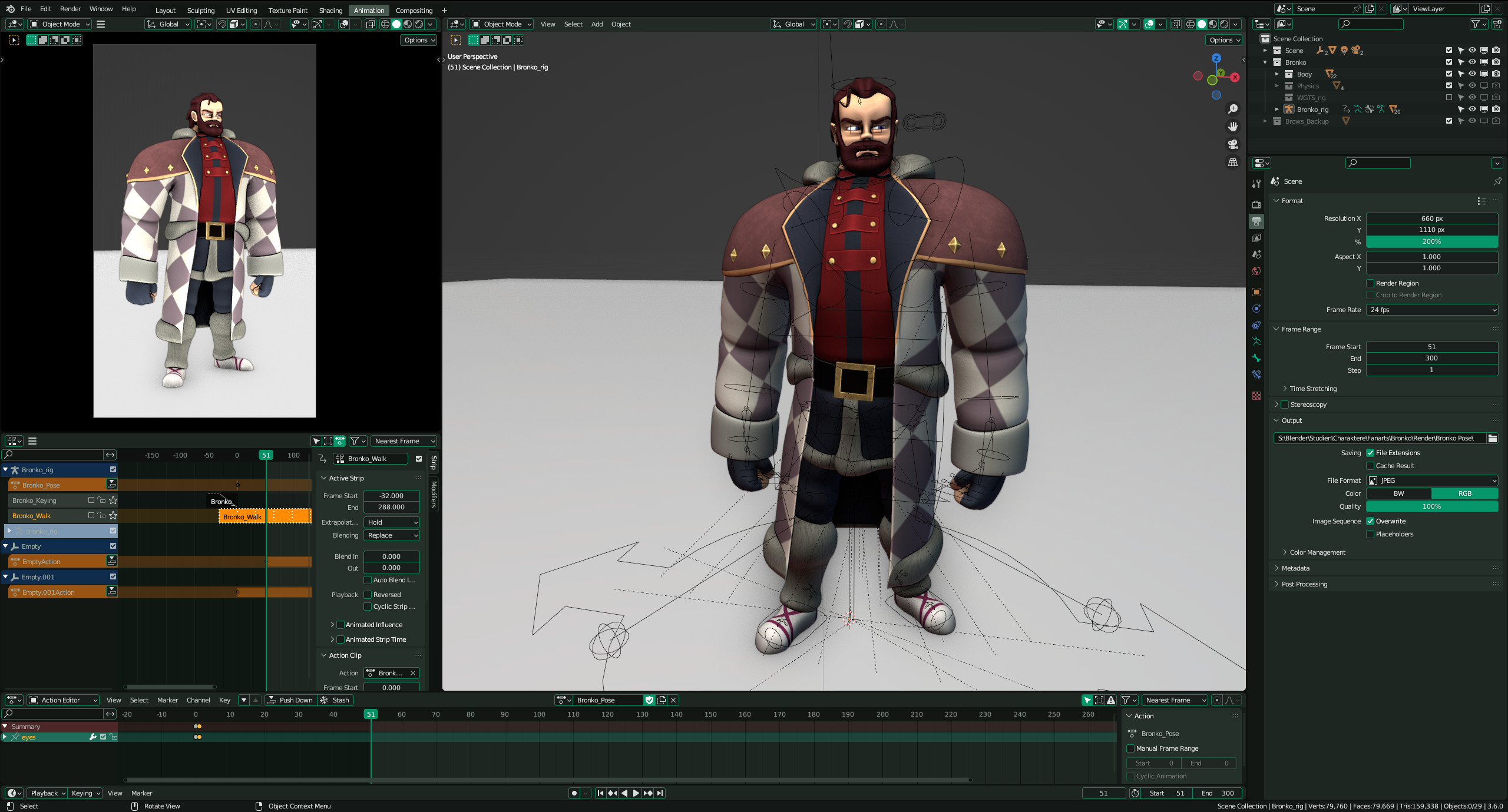Click the pan hand icon in viewport
Viewport: 1508px width, 812px height.
1232,127
